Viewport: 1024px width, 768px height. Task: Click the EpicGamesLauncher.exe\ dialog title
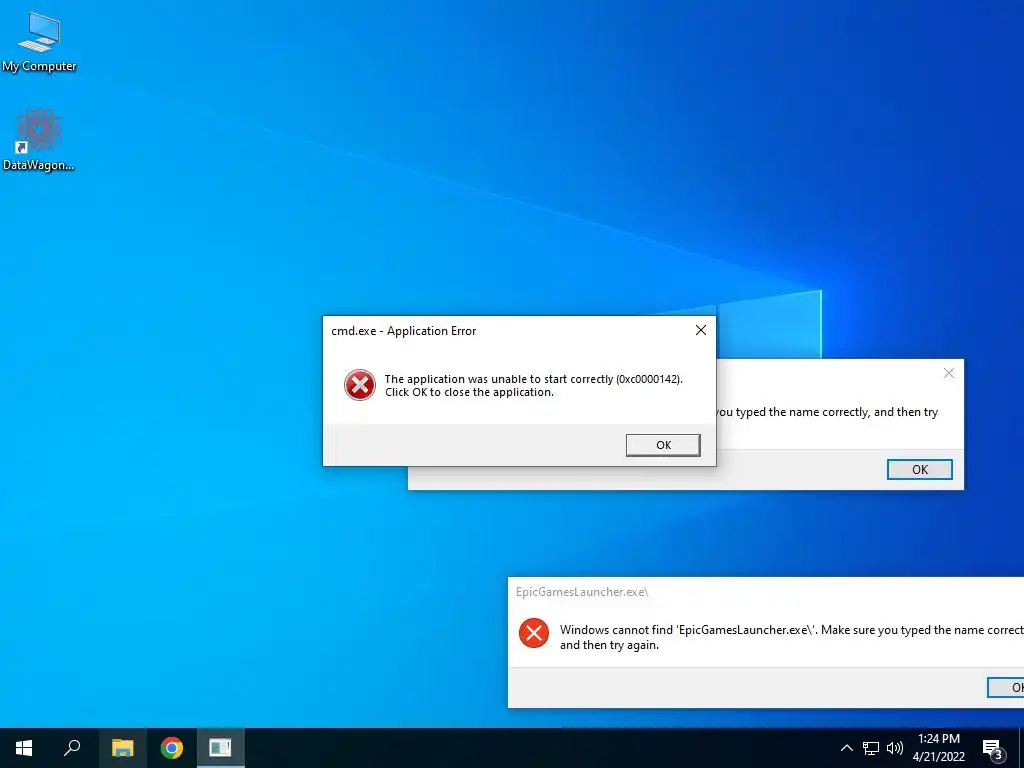[582, 592]
